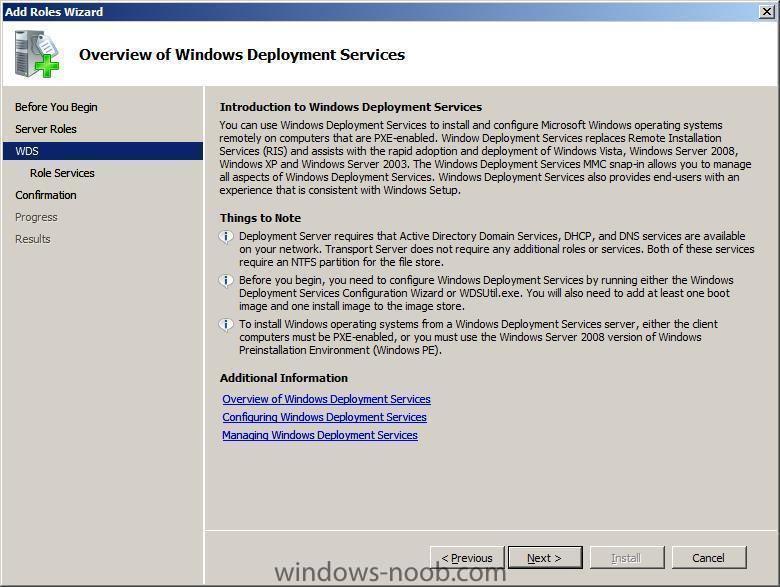Screen dimensions: 780x587
Task: Select the WDS step in sidebar
Action: 103,151
